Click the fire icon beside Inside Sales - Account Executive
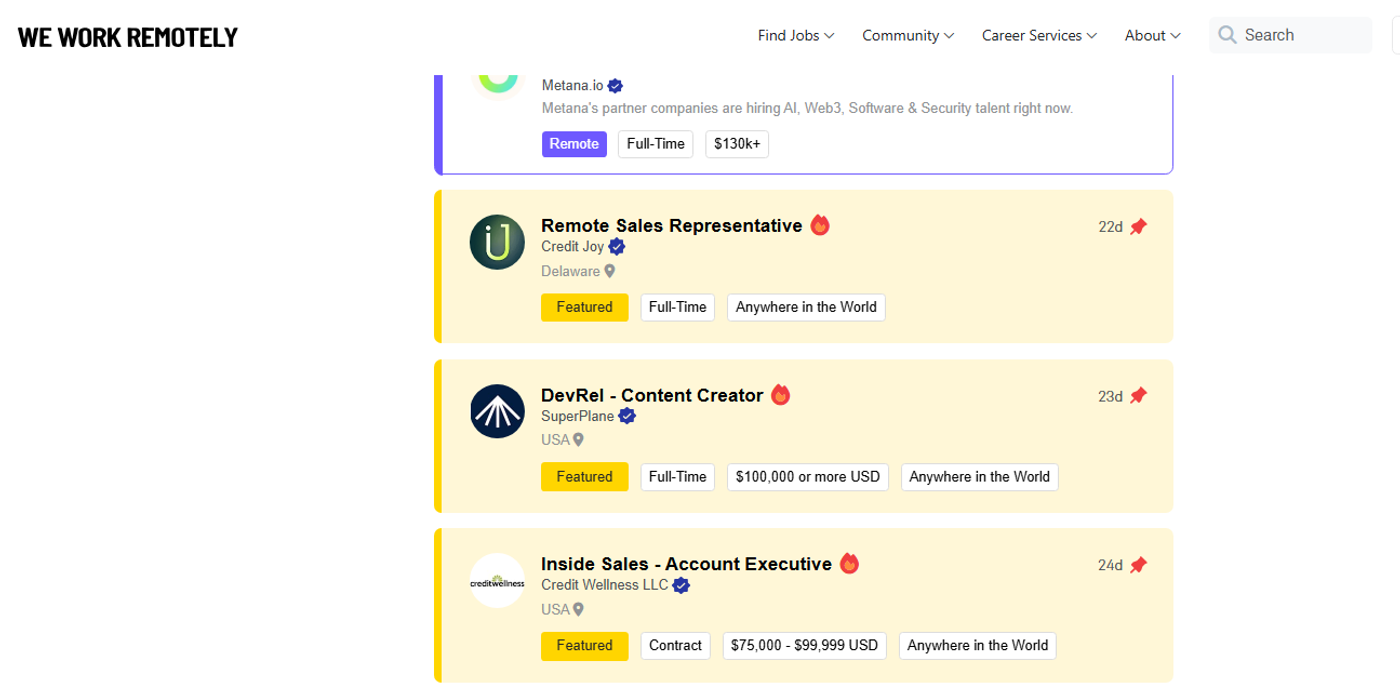 (850, 563)
